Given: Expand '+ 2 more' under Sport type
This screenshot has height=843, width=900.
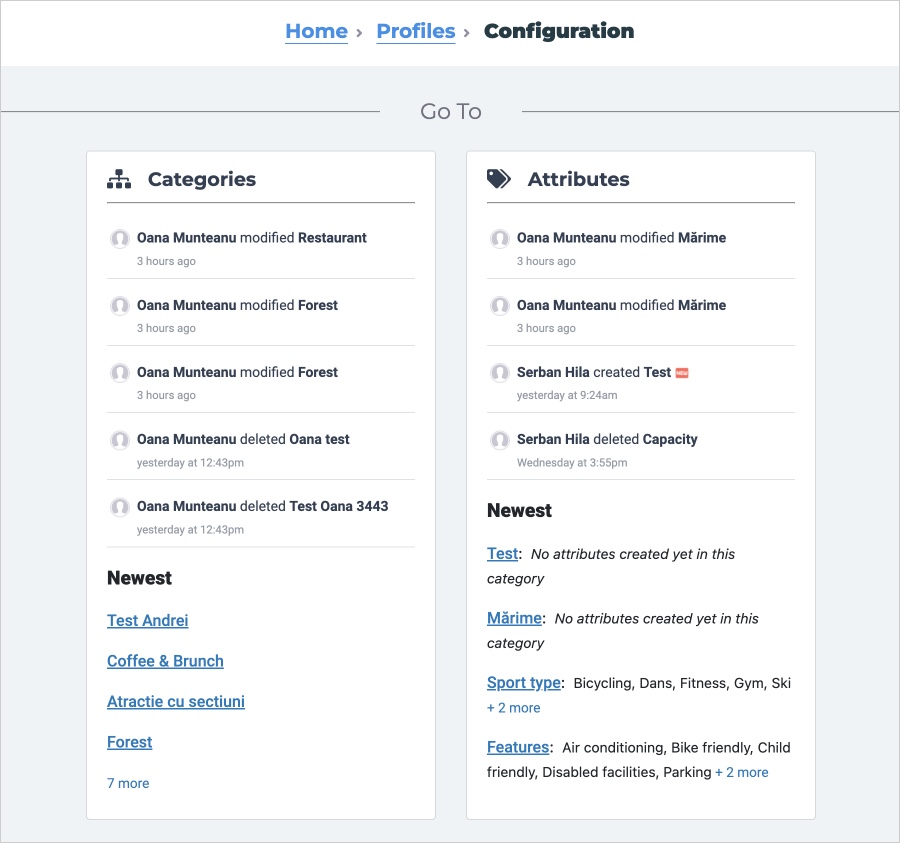Looking at the screenshot, I should point(514,708).
